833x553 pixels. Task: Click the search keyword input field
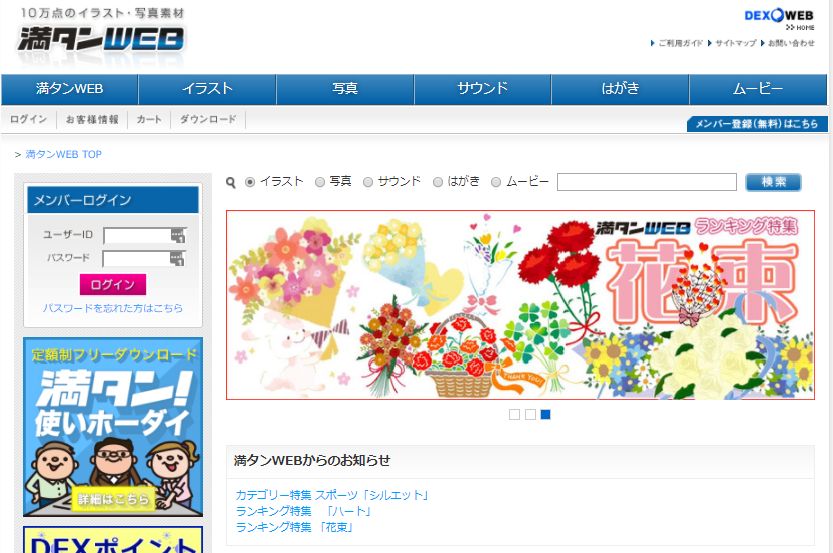click(x=647, y=182)
